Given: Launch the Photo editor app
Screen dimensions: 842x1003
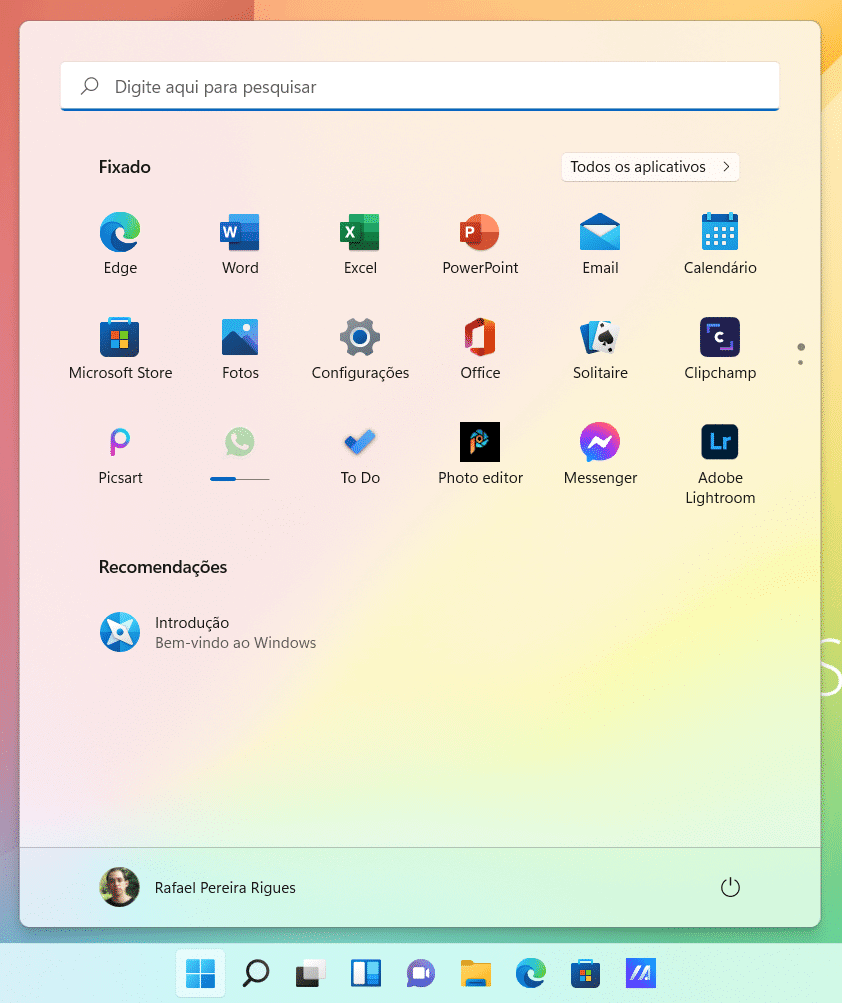Looking at the screenshot, I should coord(480,453).
